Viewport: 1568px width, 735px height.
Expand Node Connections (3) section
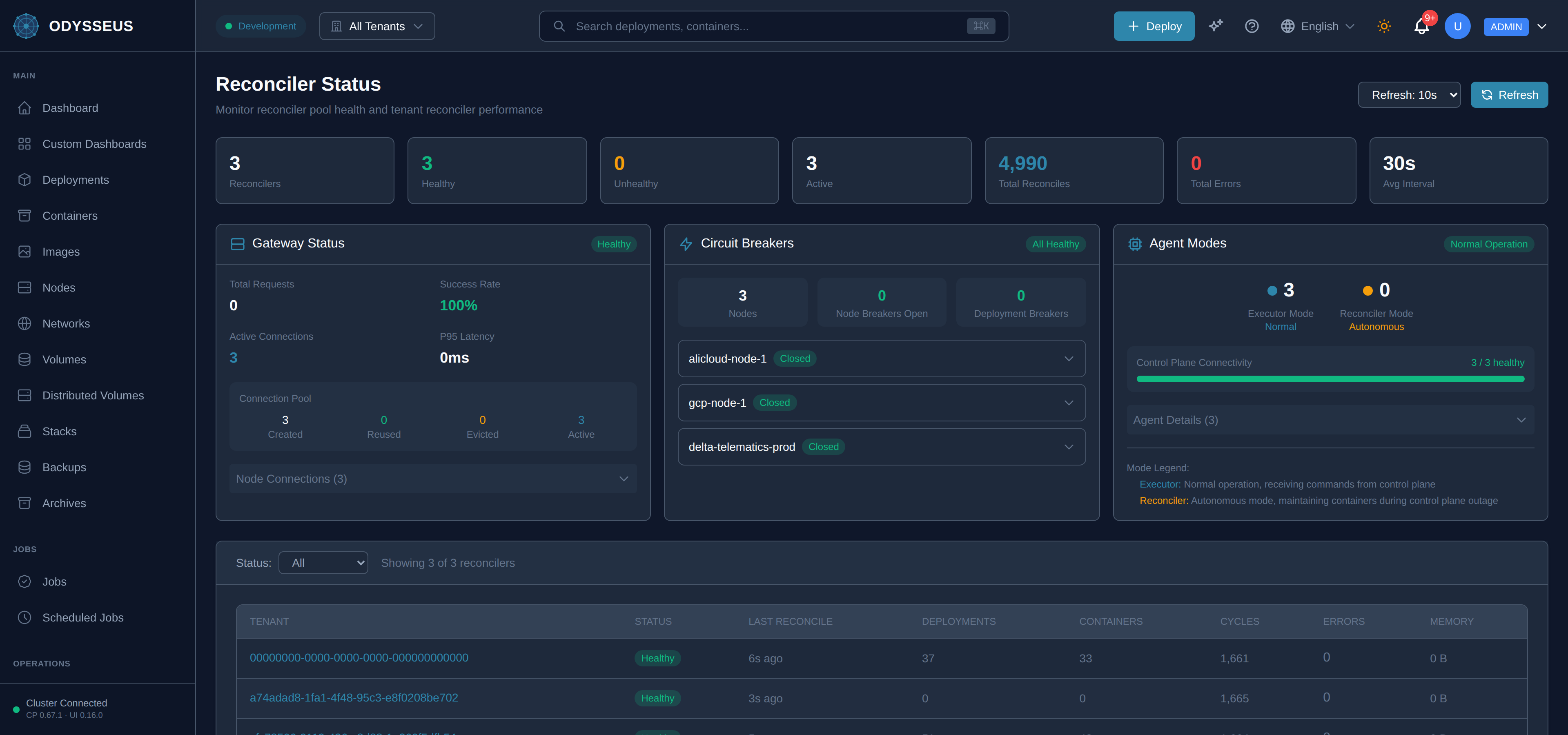pos(433,479)
